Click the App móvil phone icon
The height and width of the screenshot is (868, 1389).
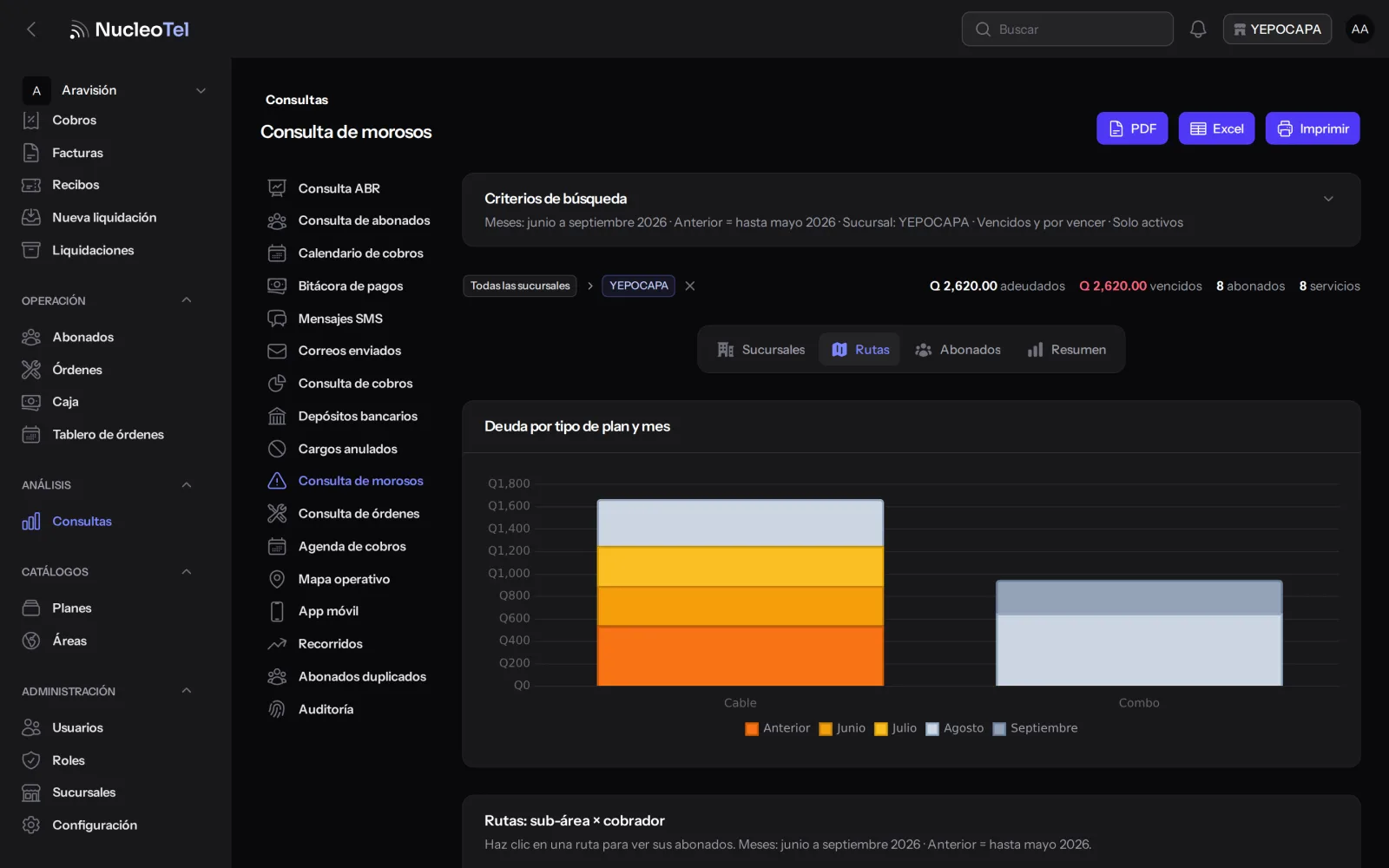tap(277, 611)
